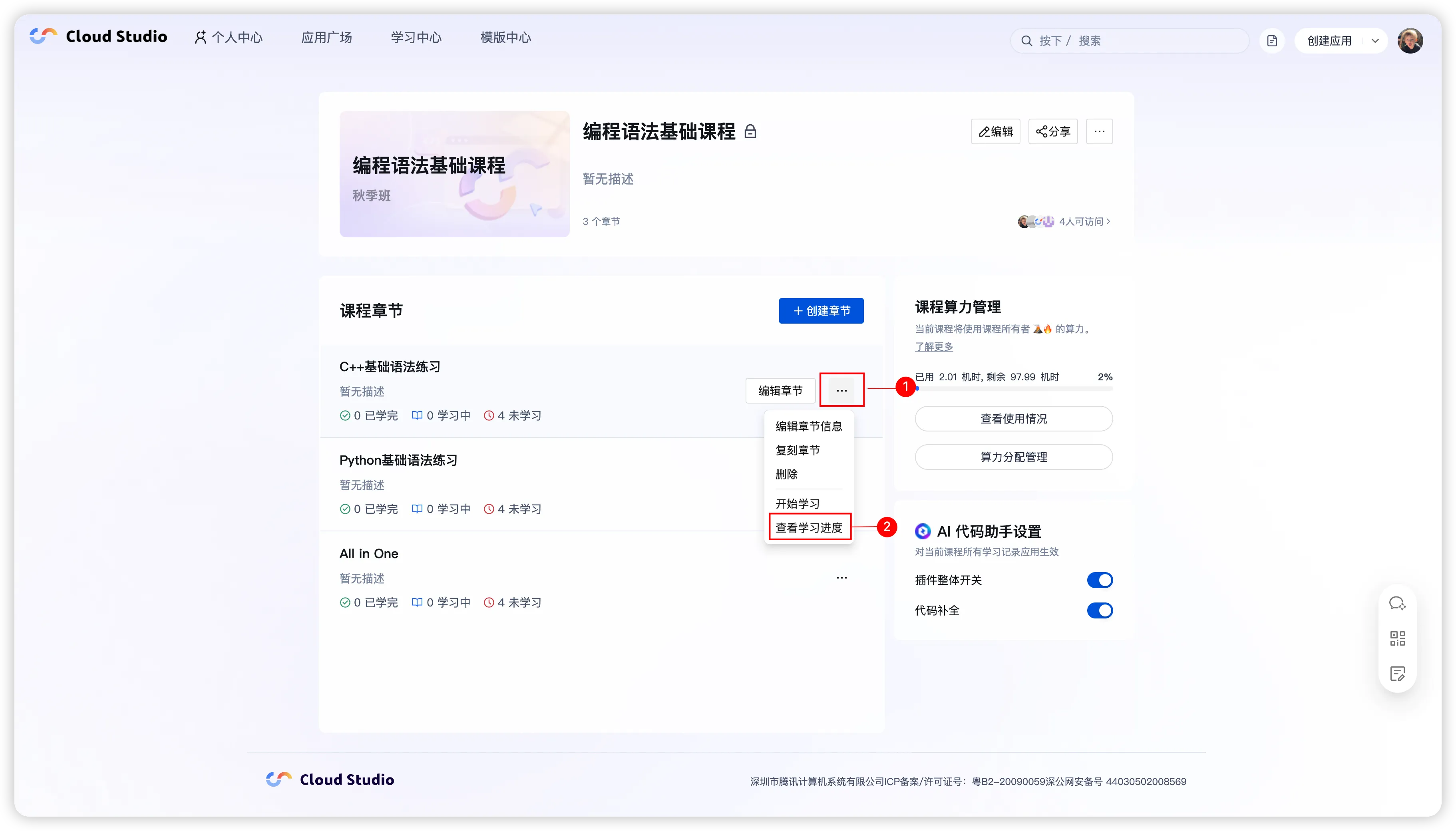Toggle the 插件整体开关 switch
This screenshot has width=1456, height=831.
click(1099, 580)
